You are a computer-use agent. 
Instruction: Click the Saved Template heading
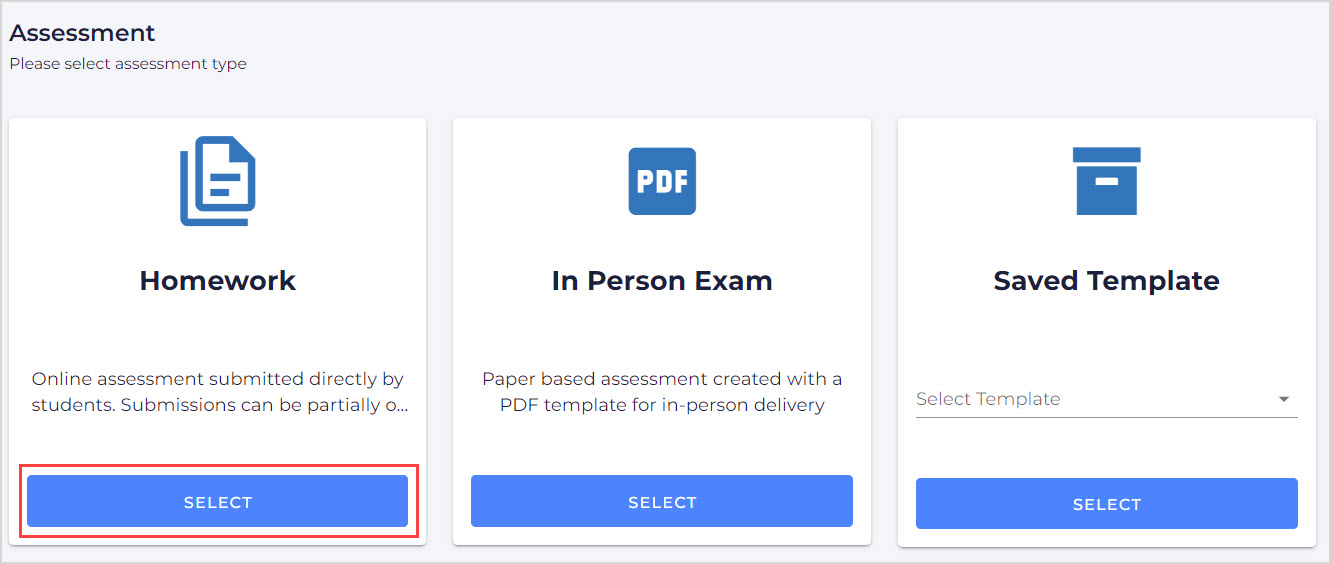(1106, 280)
